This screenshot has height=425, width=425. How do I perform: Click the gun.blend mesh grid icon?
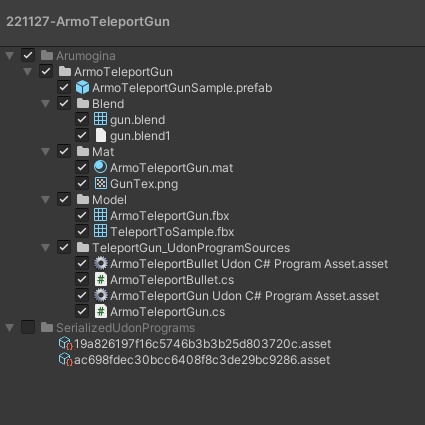pos(100,119)
